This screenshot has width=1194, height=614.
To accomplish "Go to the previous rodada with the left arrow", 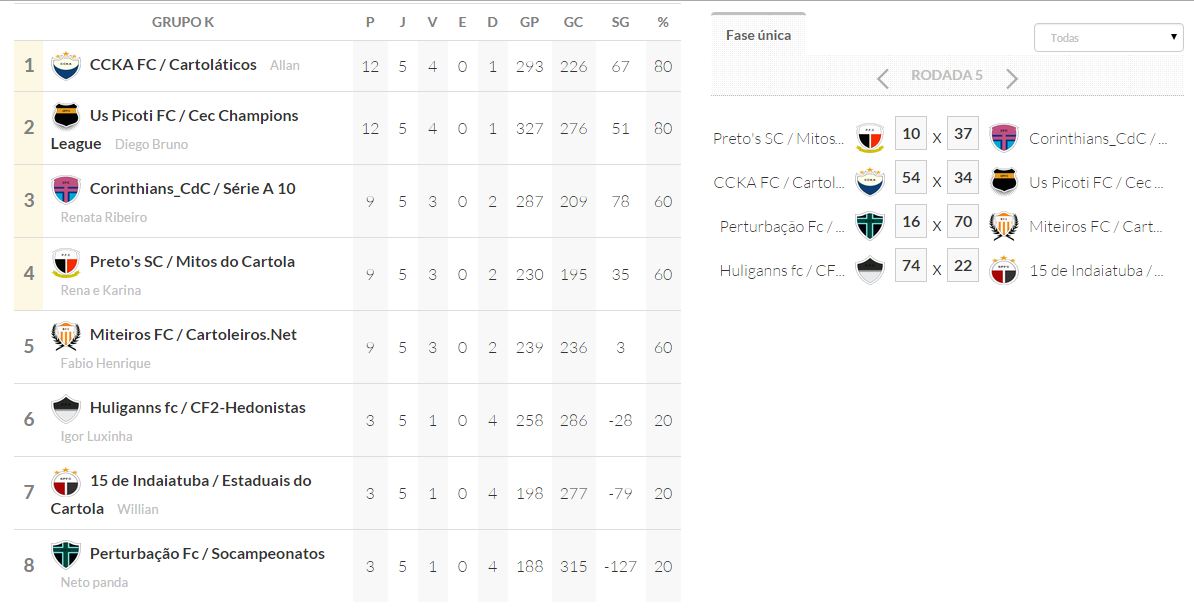I will [x=883, y=78].
